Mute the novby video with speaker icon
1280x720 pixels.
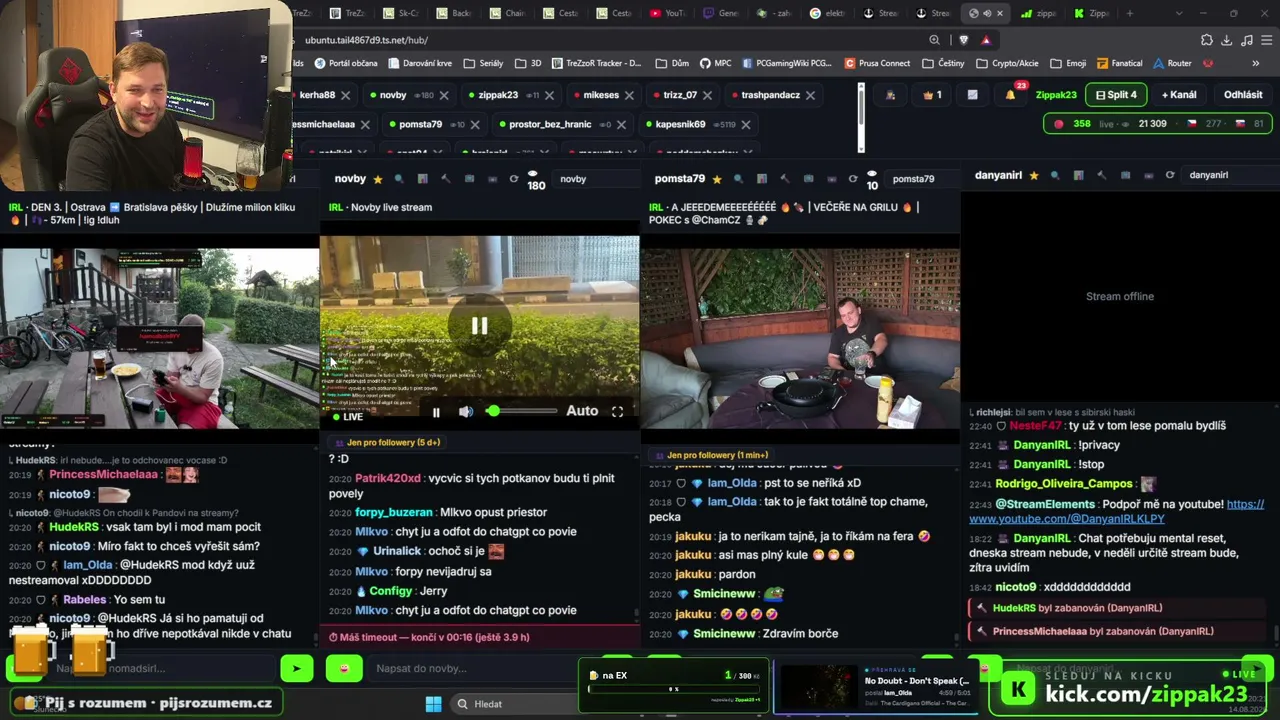coord(465,411)
